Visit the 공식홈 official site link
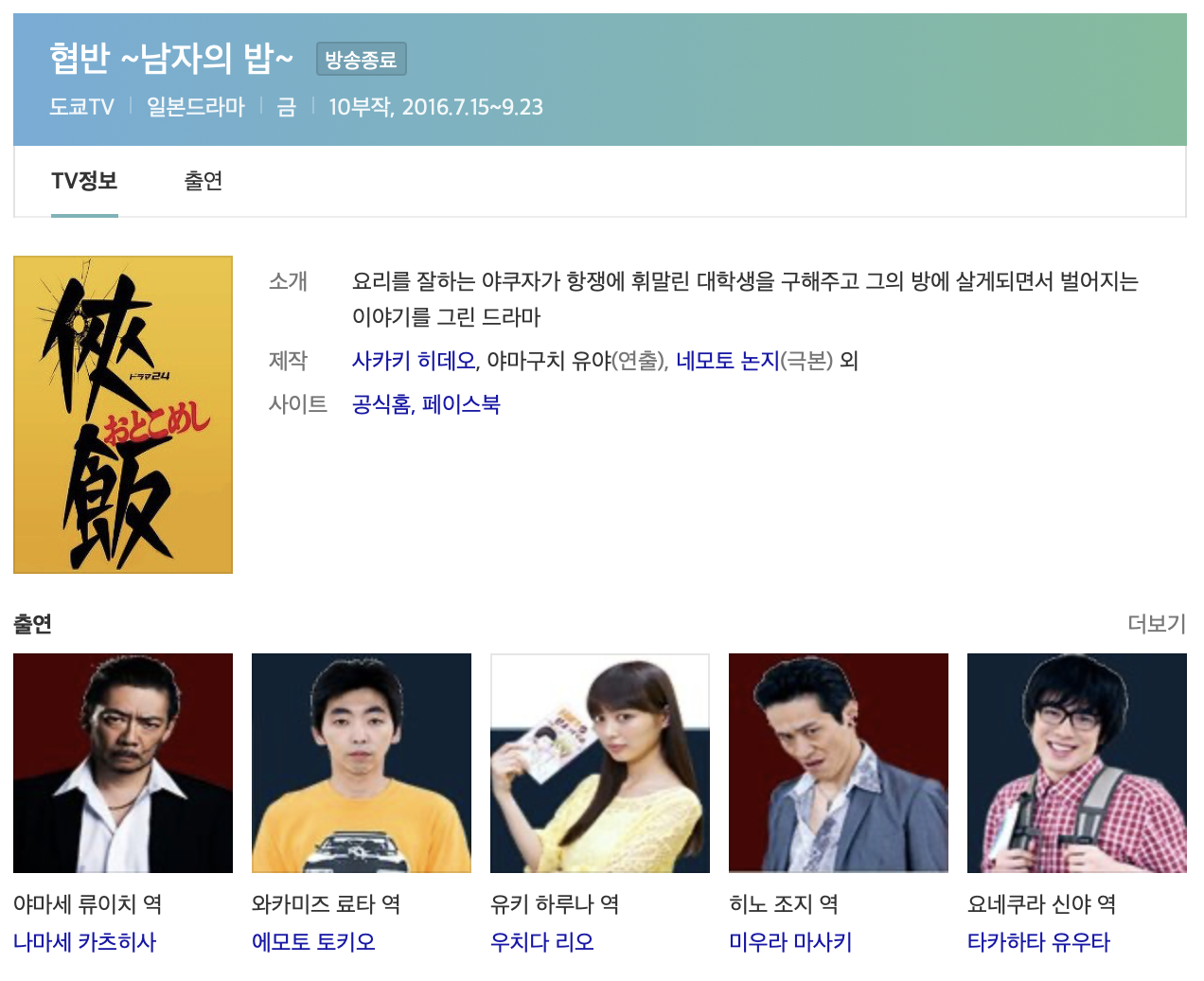This screenshot has height=981, width=1204. (x=381, y=404)
